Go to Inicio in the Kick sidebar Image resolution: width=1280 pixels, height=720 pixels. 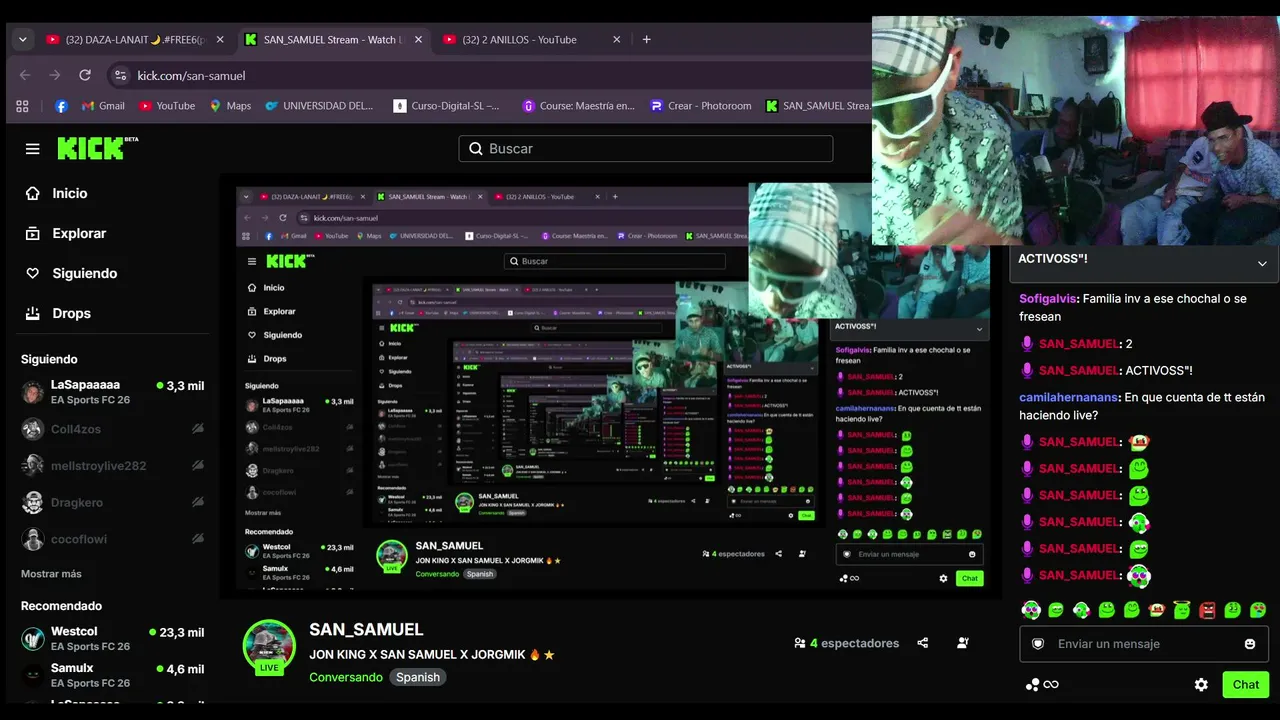tap(56, 193)
